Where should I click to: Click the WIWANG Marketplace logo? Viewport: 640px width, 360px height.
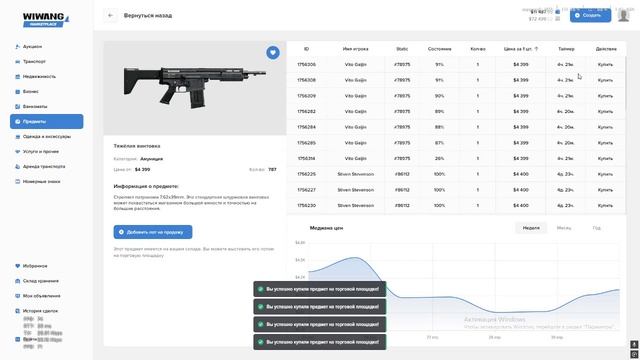[x=46, y=19]
